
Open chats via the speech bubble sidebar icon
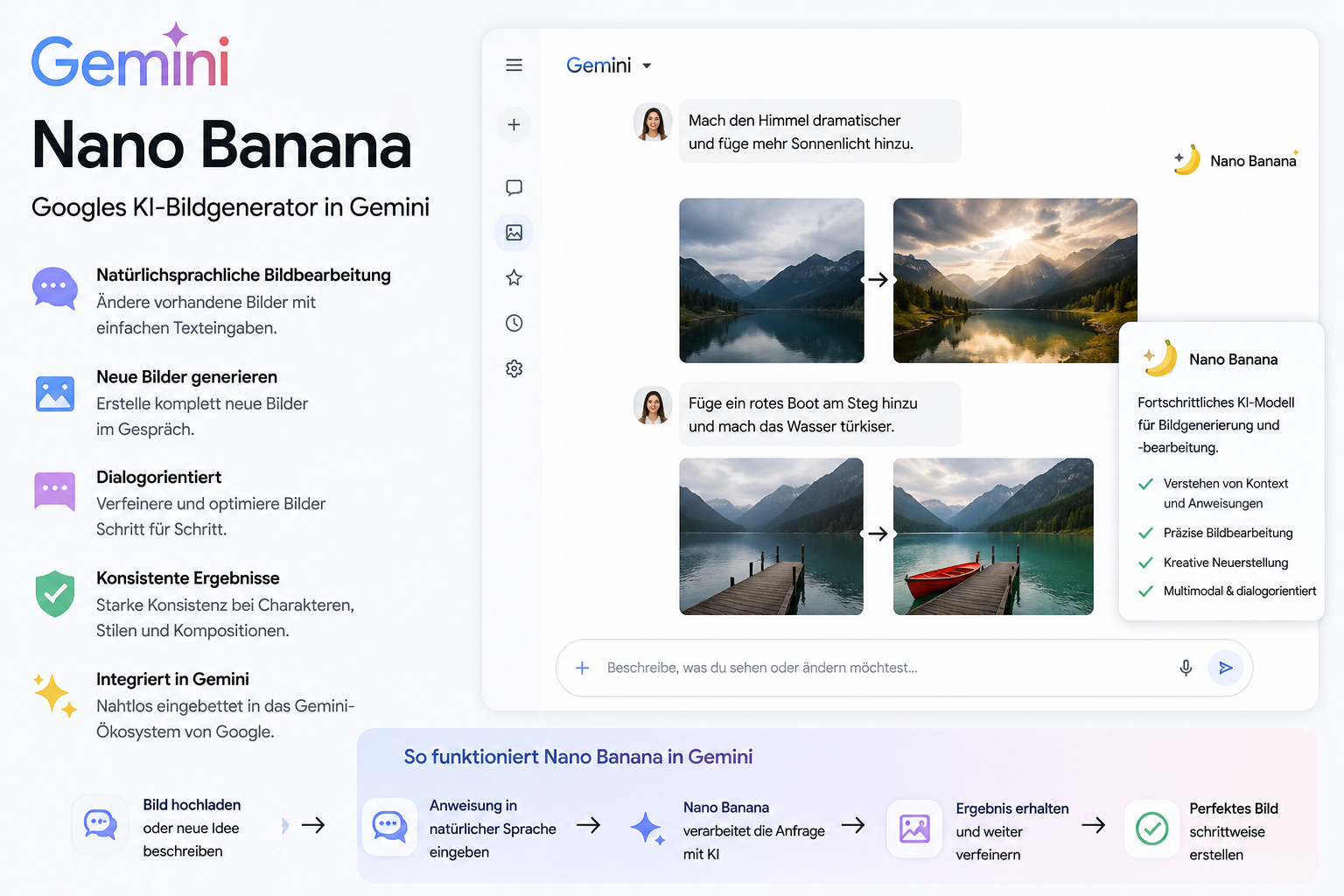pyautogui.click(x=514, y=187)
